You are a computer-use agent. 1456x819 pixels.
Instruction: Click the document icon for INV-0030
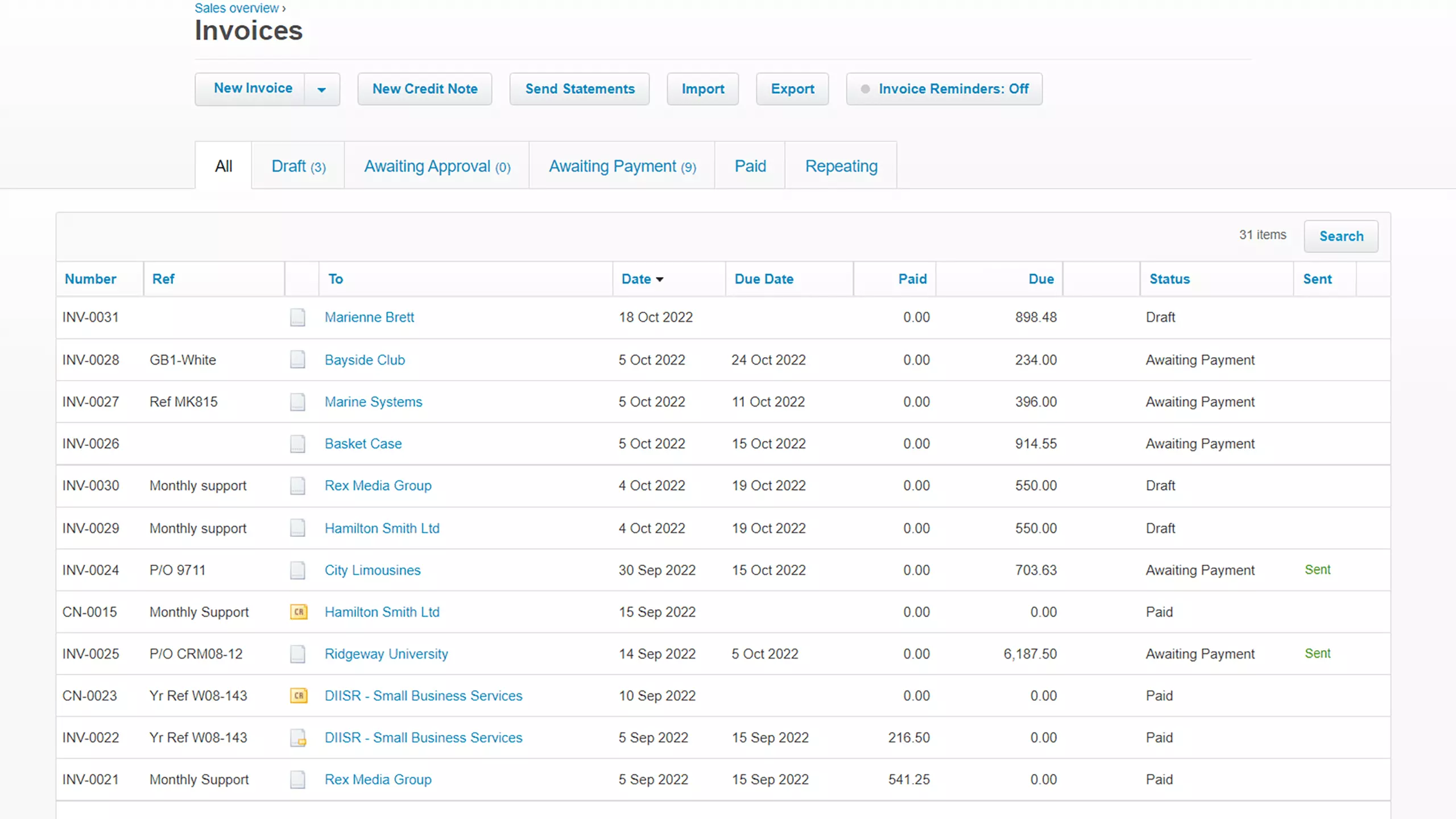point(297,486)
